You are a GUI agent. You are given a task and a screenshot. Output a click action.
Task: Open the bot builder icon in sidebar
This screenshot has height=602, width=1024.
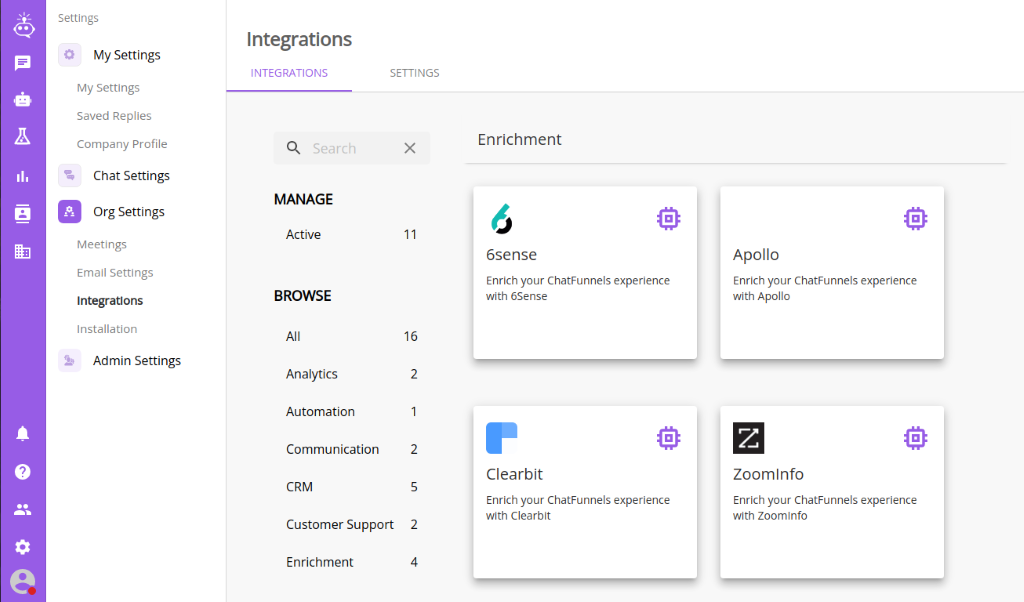pos(23,99)
